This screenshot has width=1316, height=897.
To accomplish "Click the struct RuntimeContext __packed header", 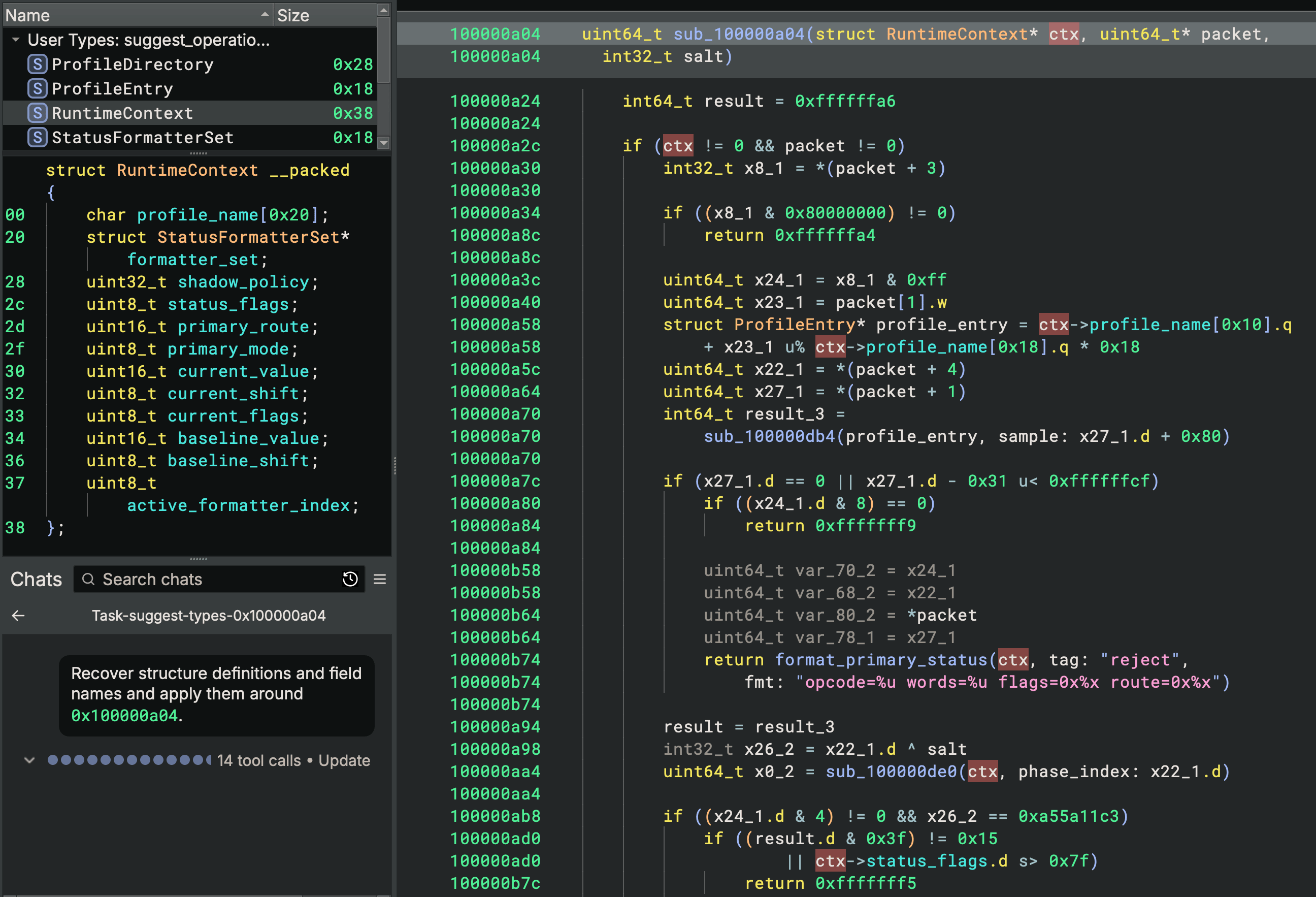I will coord(198,170).
